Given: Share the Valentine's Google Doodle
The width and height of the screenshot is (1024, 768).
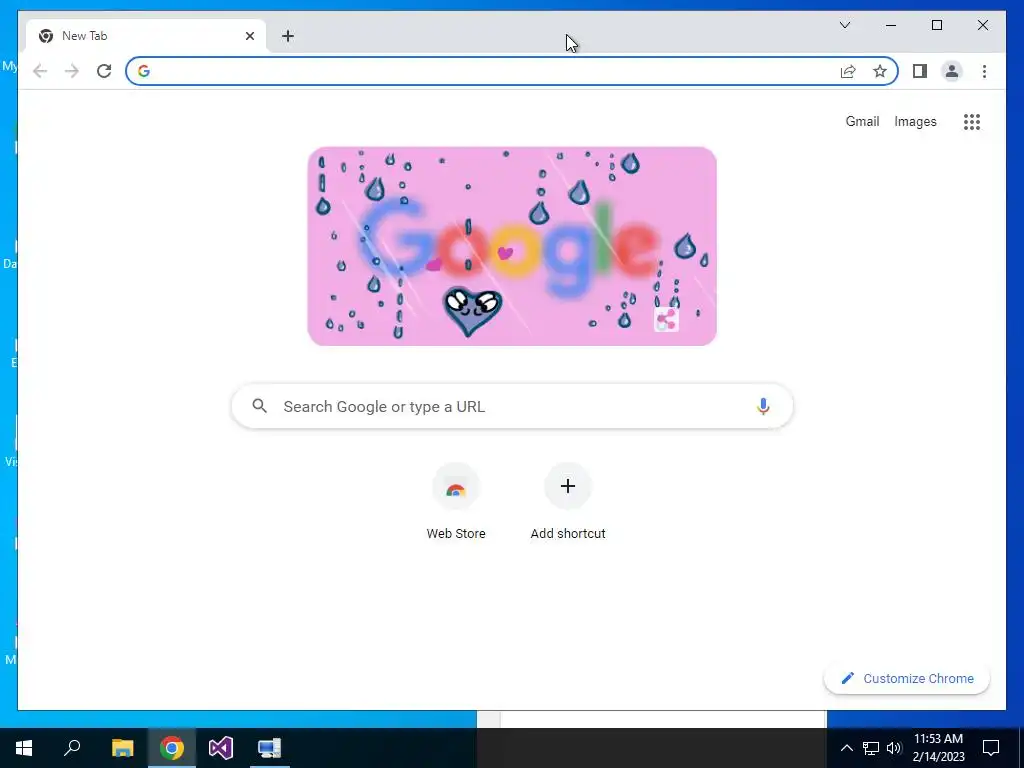Looking at the screenshot, I should pyautogui.click(x=666, y=320).
